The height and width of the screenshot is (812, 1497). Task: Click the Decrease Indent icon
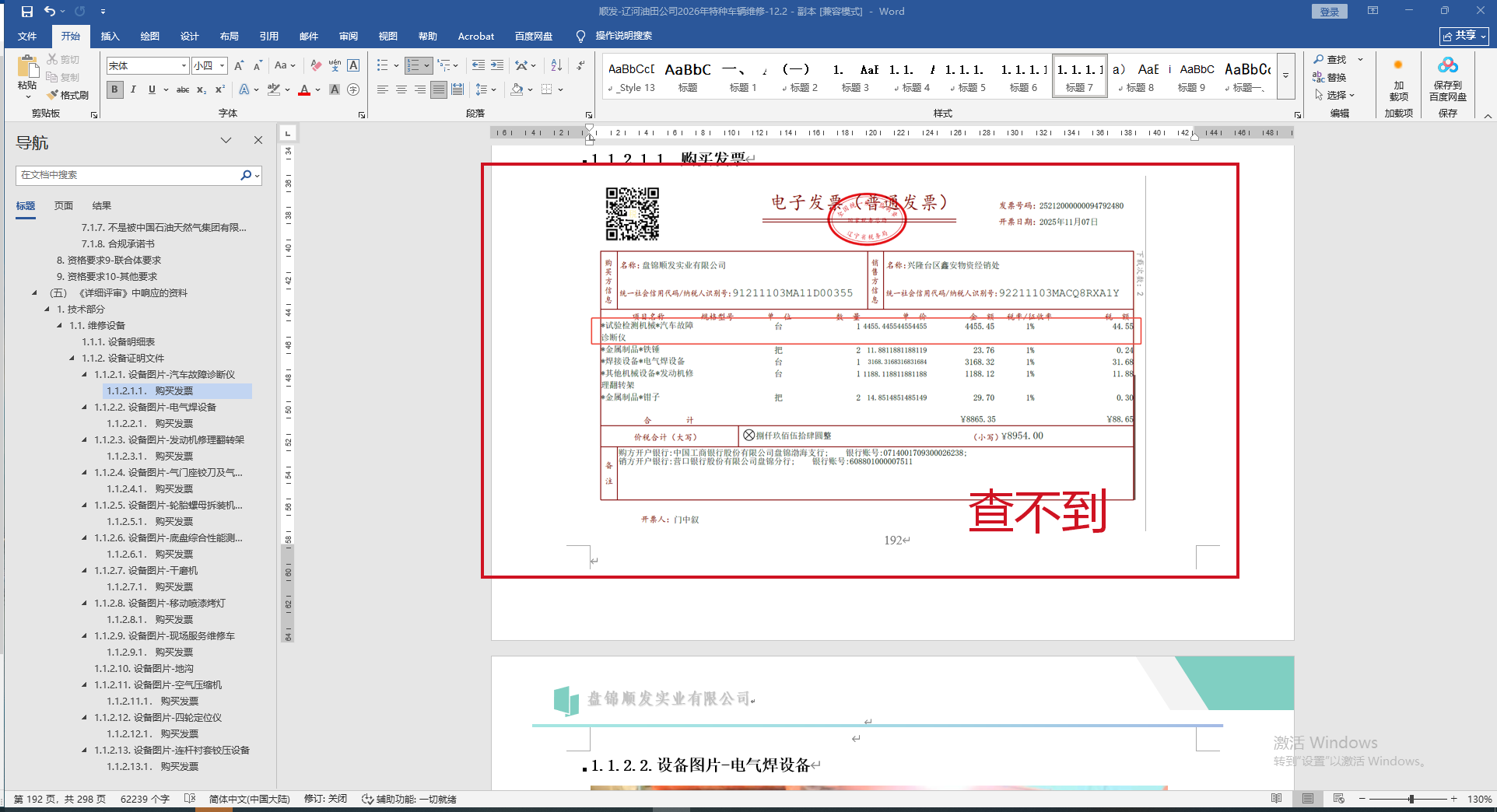click(x=478, y=66)
